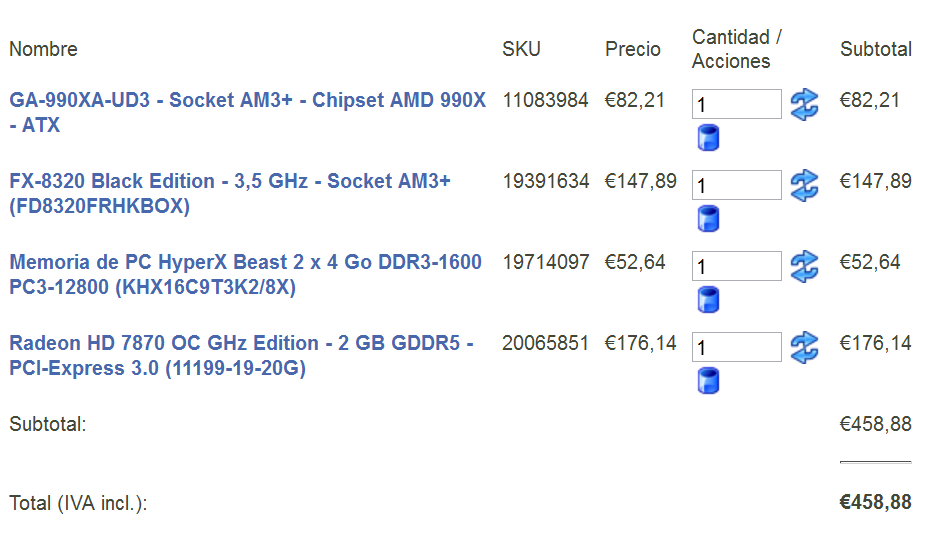
Task: Focus quantity field for HyperX Beast memory
Action: click(736, 266)
